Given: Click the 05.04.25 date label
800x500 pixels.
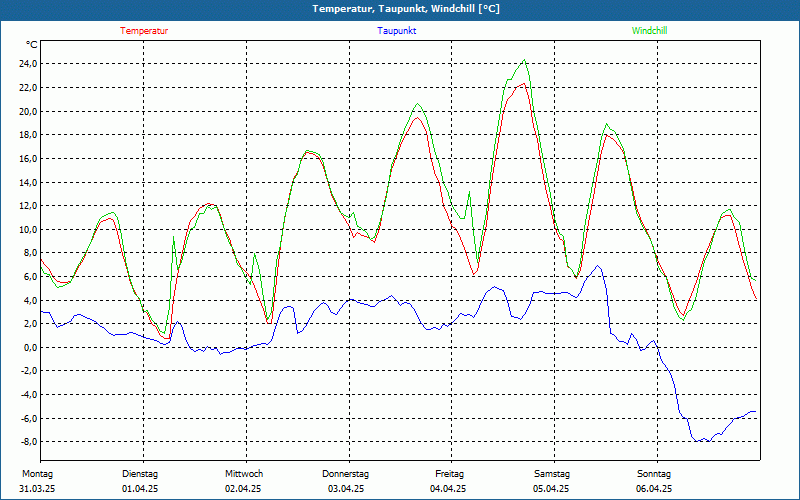Looking at the screenshot, I should [551, 489].
